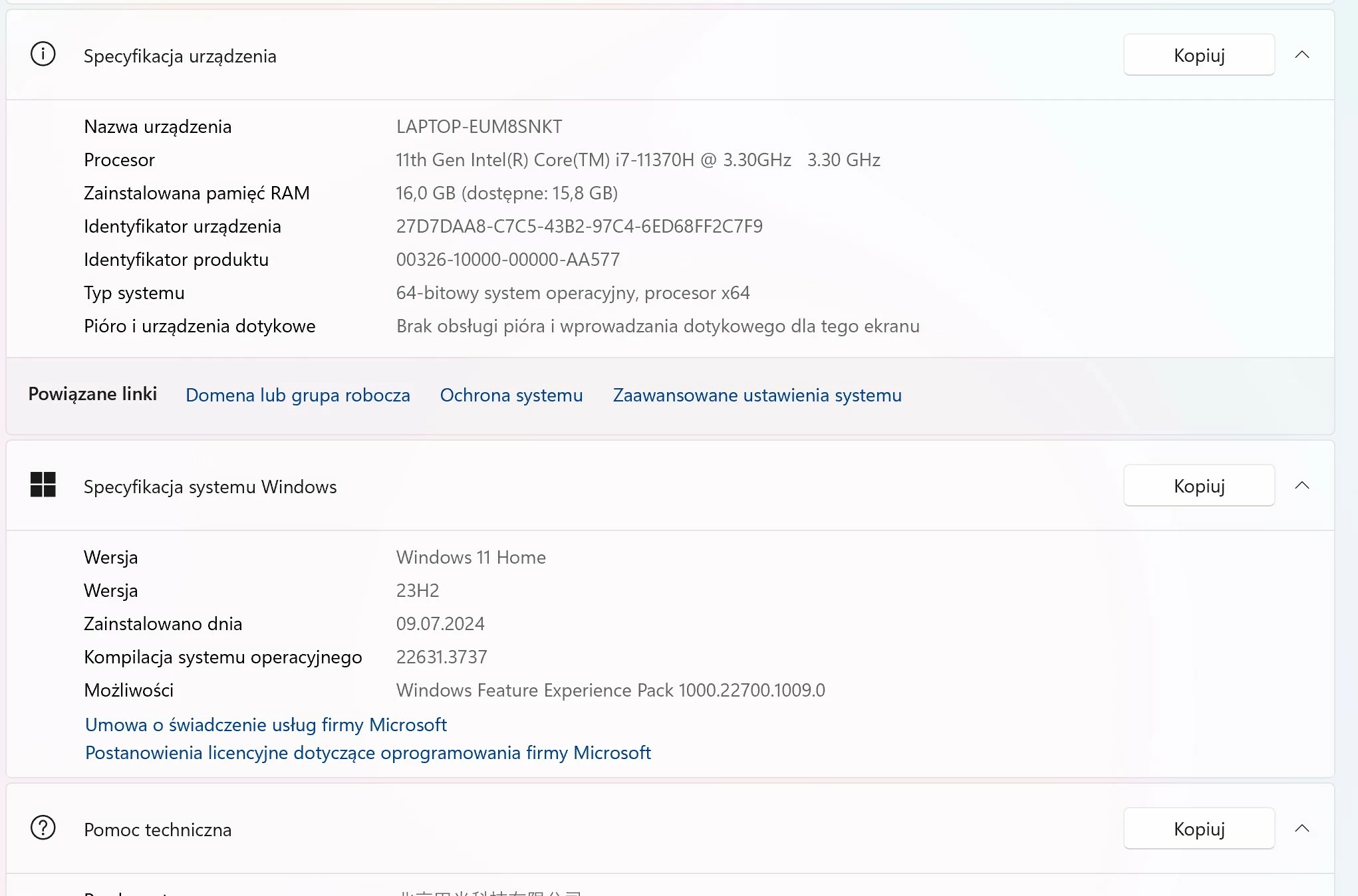The height and width of the screenshot is (896, 1358).
Task: Select the OS build 22631.3737
Action: coord(442,657)
